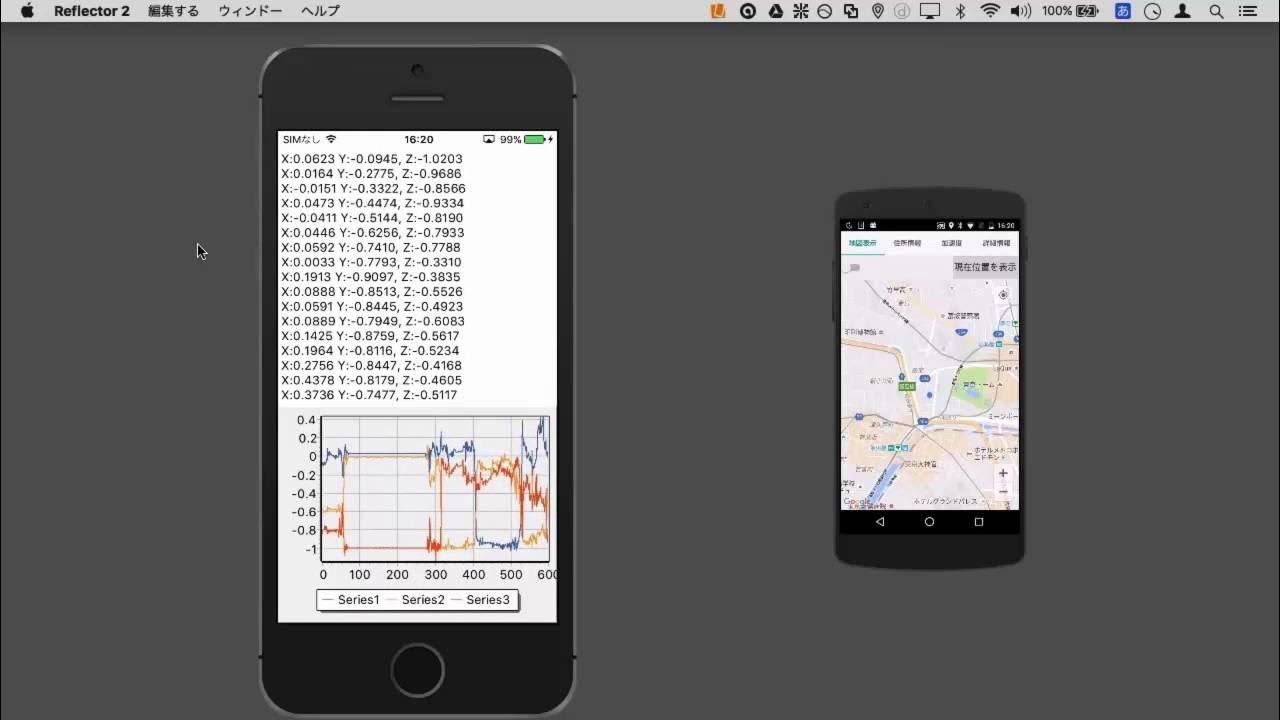Open the ウィンドー menu
The image size is (1280, 720).
point(250,11)
